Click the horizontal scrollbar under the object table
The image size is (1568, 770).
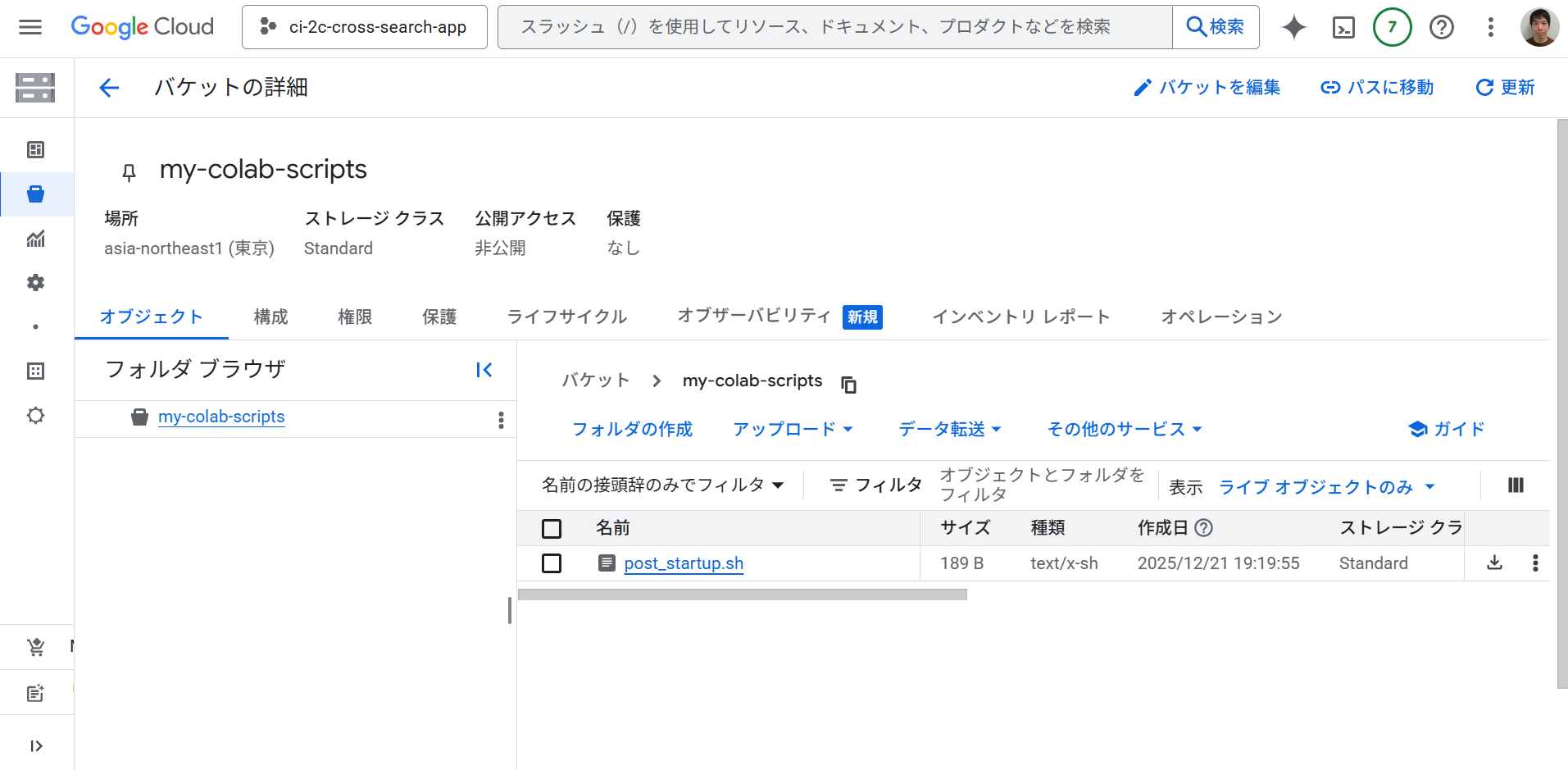pos(742,595)
